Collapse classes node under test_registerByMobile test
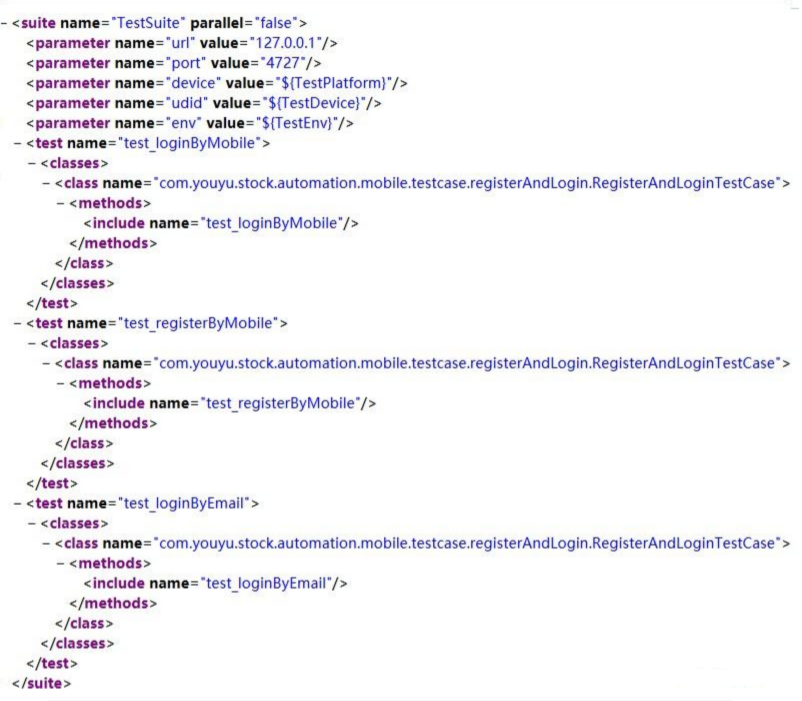Screen dimensions: 802x701 (x=32, y=344)
